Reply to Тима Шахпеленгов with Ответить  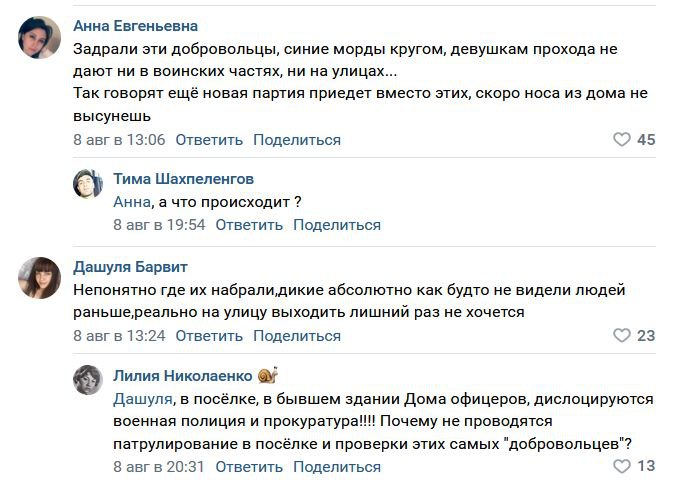tap(249, 225)
